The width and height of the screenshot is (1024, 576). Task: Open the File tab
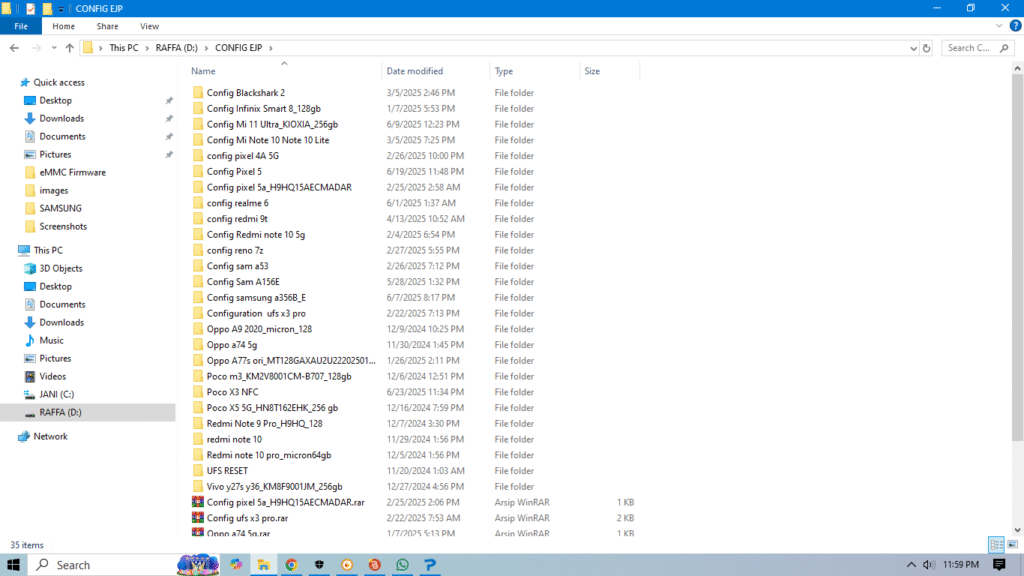tap(21, 26)
